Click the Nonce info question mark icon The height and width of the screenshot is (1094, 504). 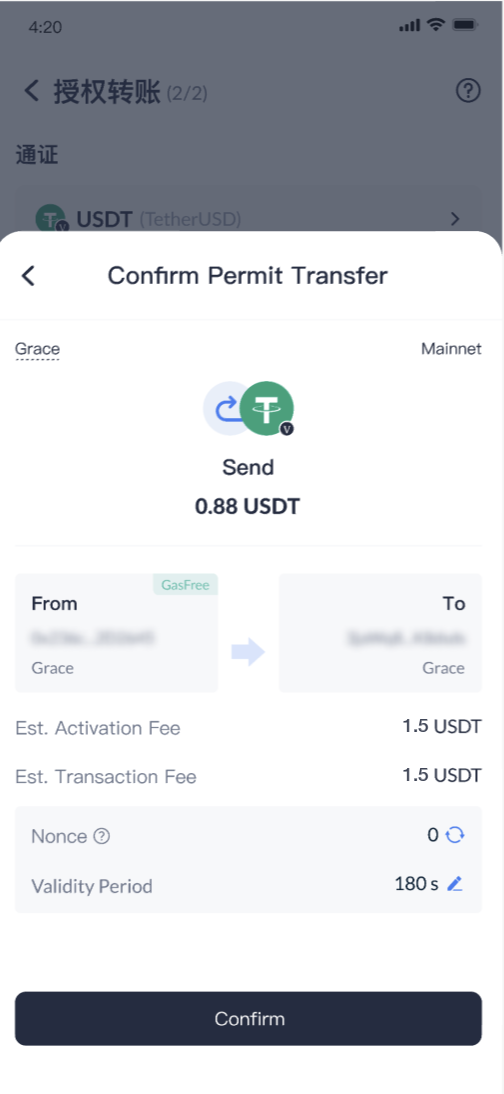pos(102,836)
